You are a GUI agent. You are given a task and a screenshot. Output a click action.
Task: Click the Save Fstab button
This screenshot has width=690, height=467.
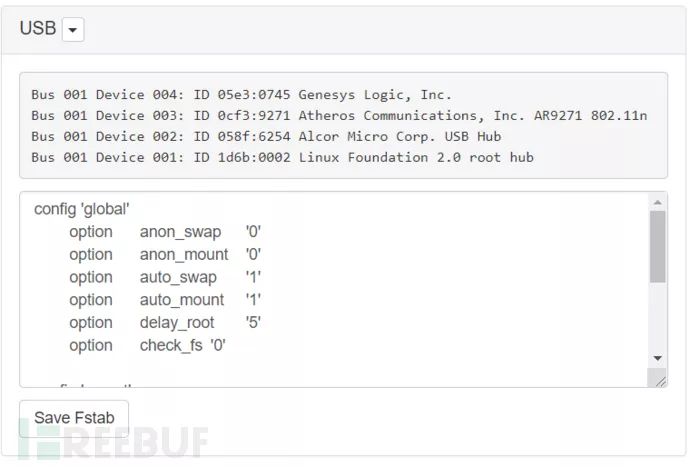(x=74, y=417)
